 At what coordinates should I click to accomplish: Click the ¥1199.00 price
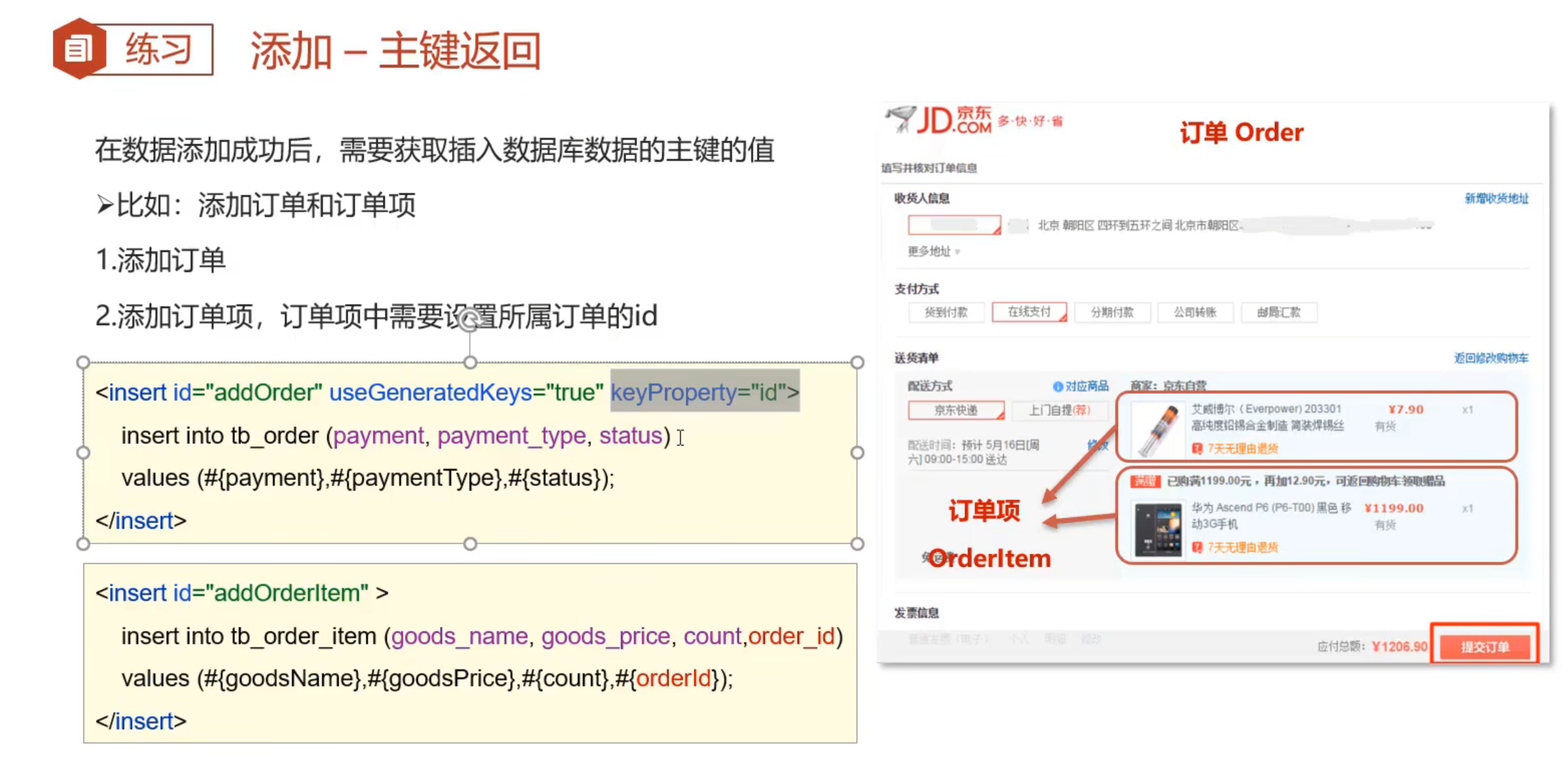(x=1393, y=508)
